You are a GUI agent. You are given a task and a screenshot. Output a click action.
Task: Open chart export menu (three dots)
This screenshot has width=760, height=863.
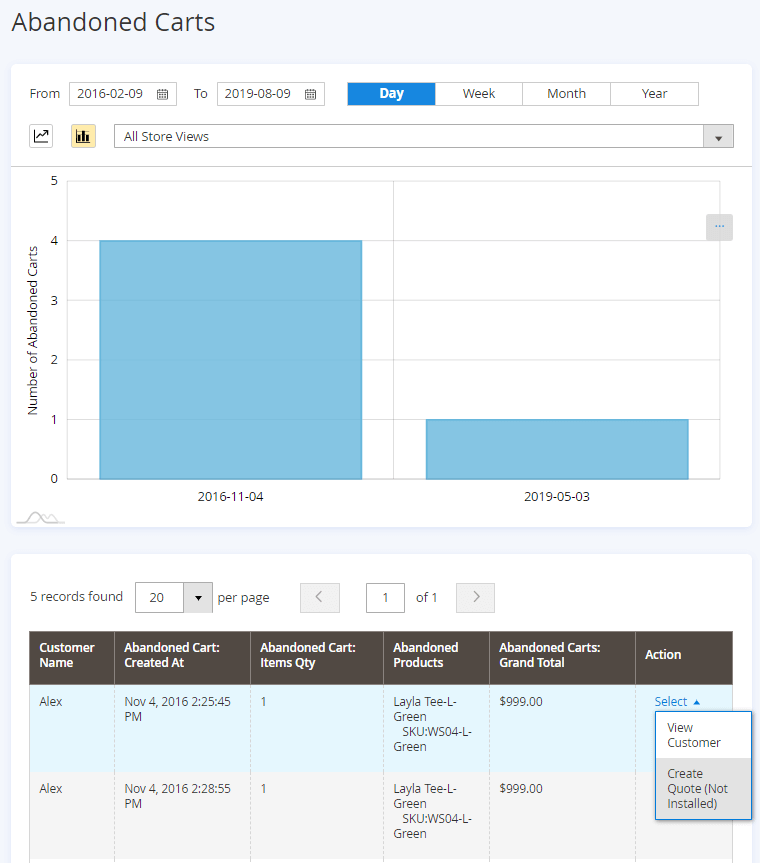tap(719, 227)
